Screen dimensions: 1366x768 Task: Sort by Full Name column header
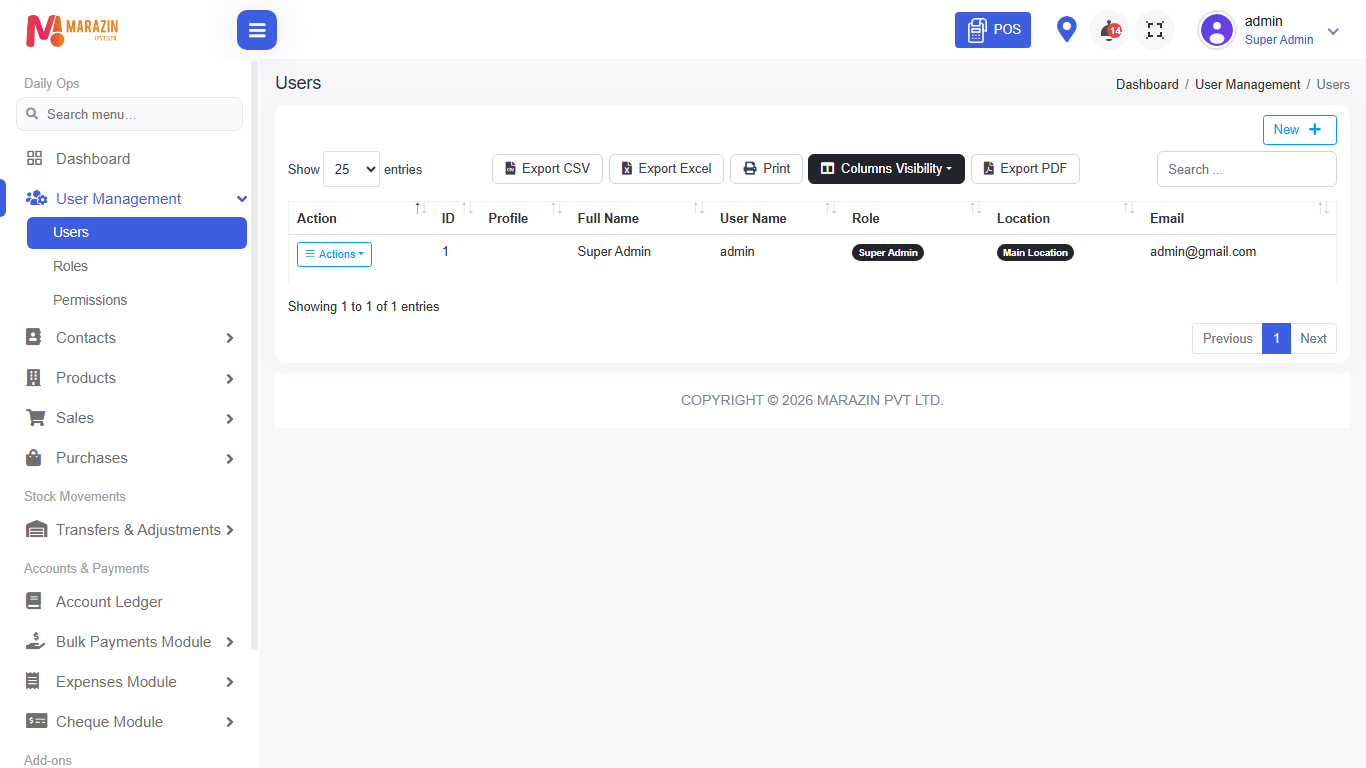pyautogui.click(x=639, y=218)
